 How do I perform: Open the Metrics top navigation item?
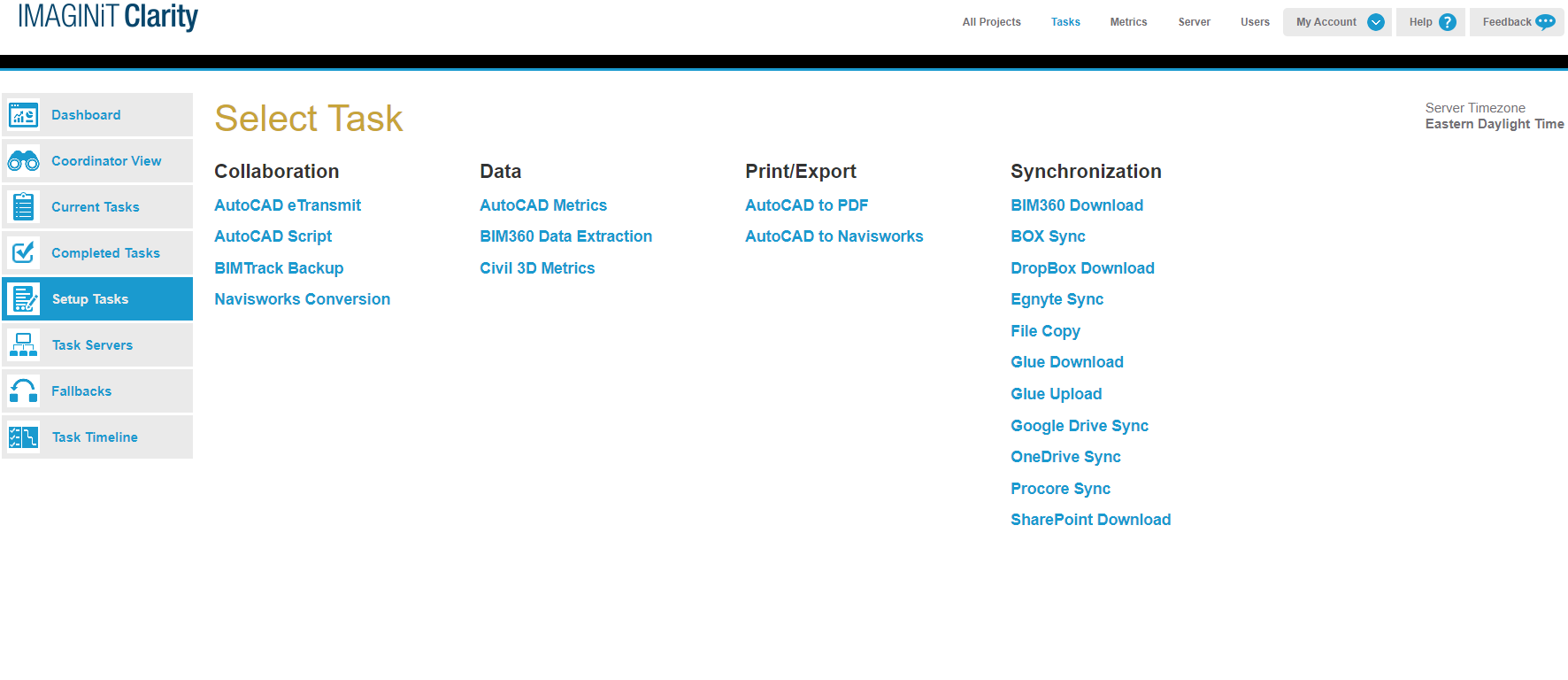[1128, 22]
